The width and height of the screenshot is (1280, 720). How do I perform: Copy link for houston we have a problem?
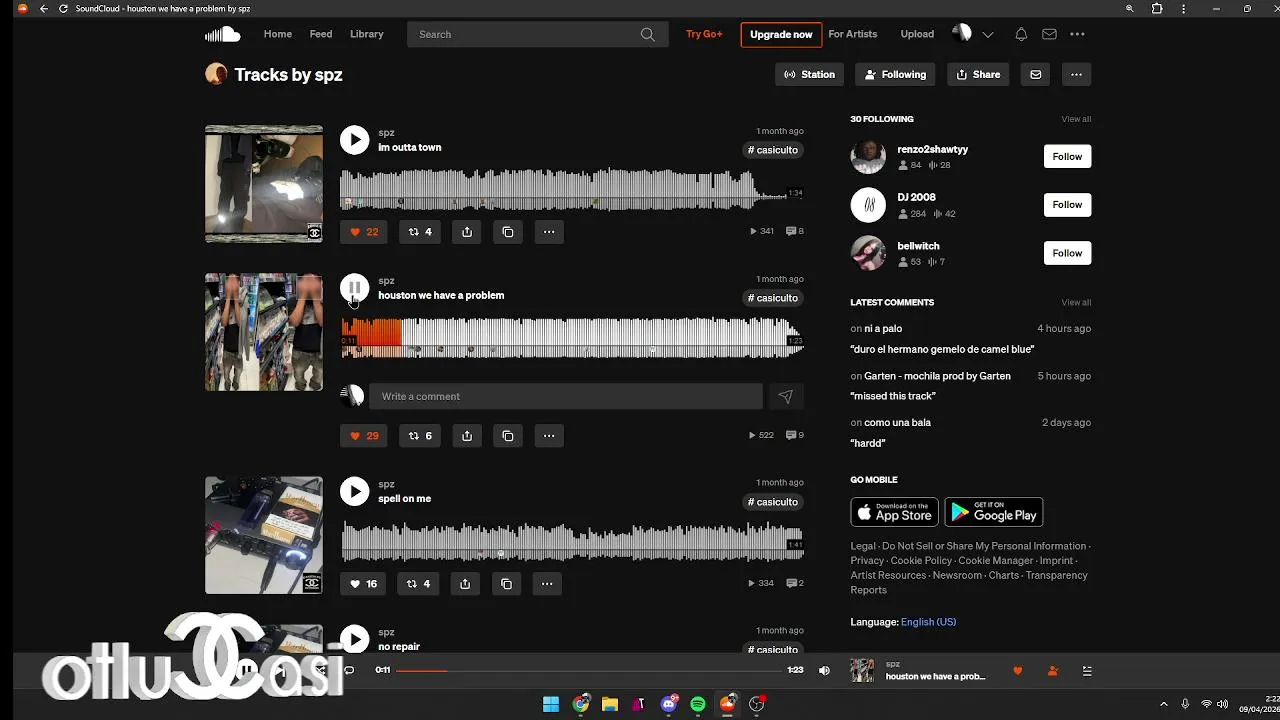pos(508,436)
